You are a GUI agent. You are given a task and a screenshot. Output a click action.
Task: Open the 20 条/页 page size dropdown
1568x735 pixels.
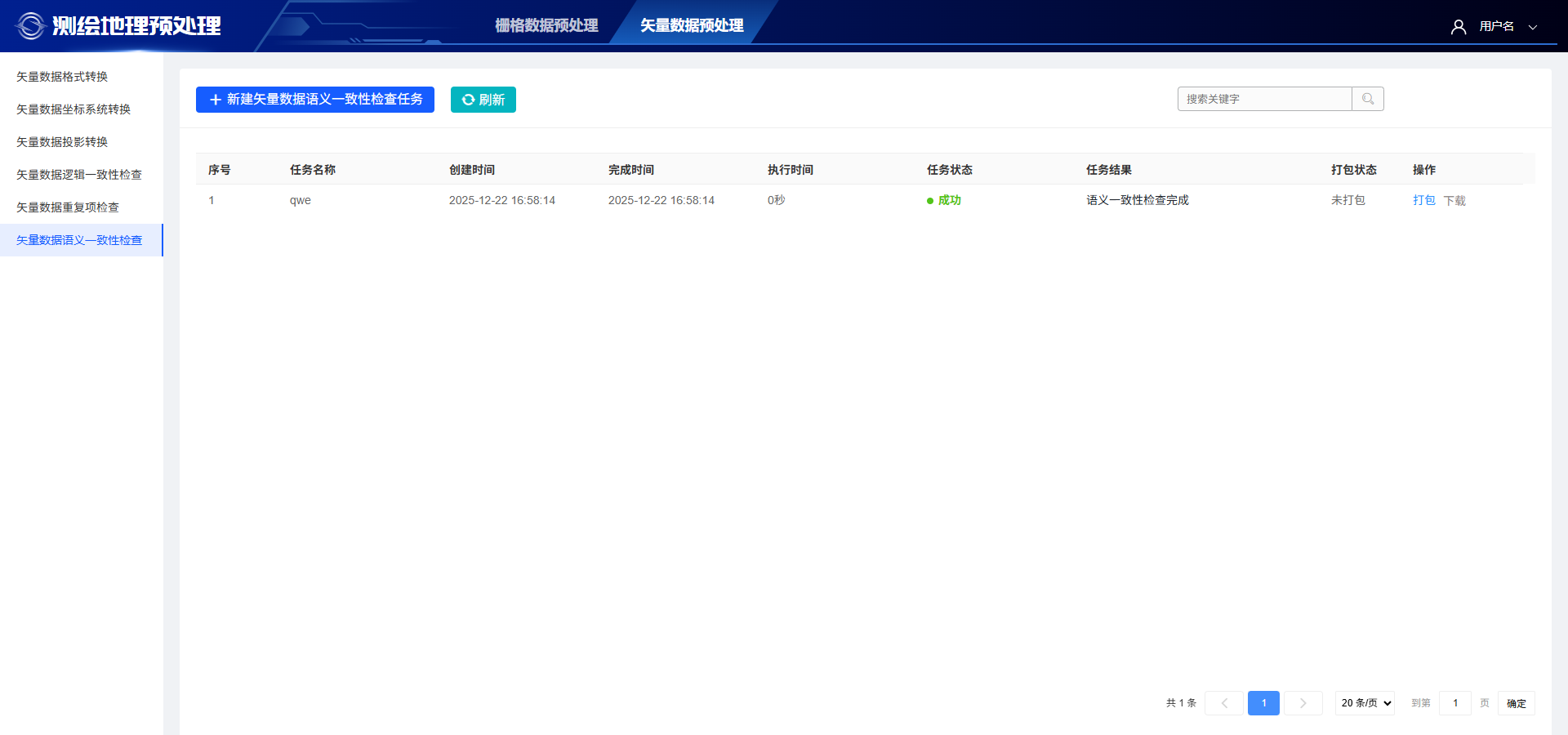pyautogui.click(x=1365, y=703)
